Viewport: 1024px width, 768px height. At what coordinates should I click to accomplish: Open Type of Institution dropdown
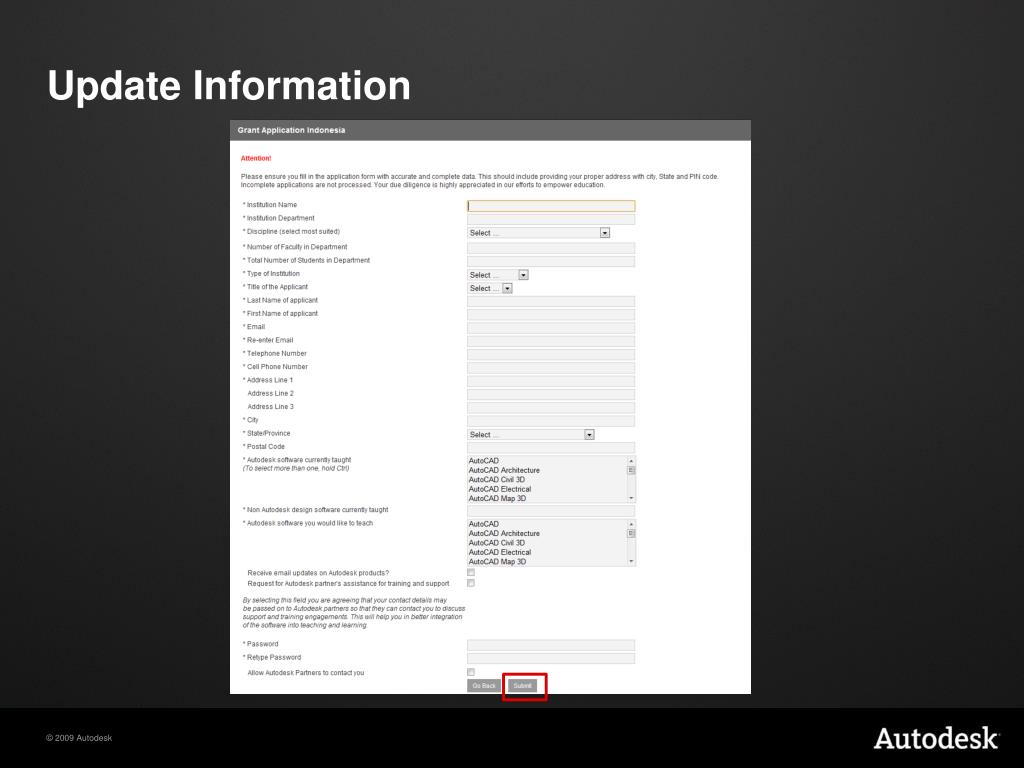(498, 275)
